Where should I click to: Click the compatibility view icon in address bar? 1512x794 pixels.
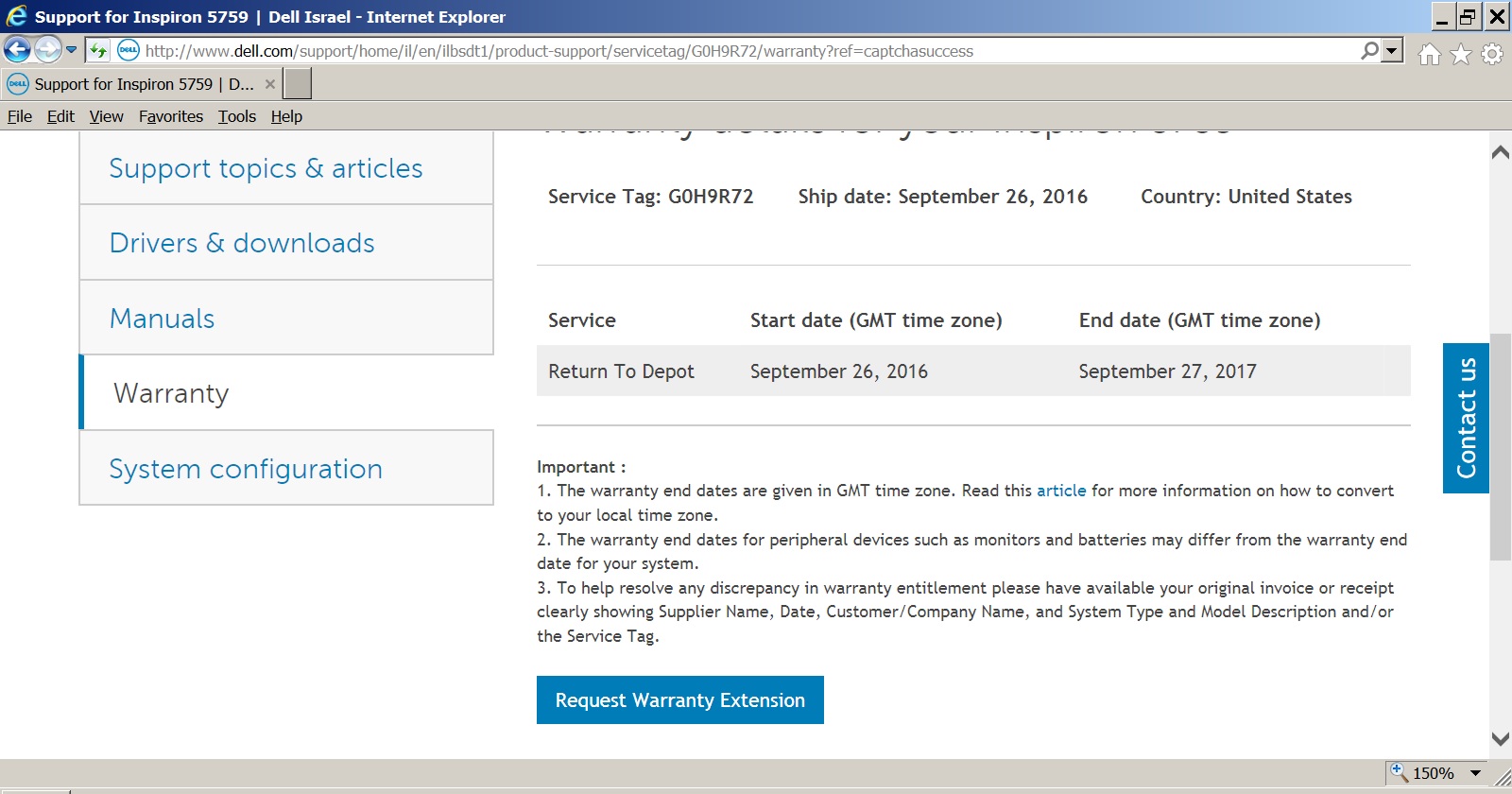pyautogui.click(x=98, y=51)
